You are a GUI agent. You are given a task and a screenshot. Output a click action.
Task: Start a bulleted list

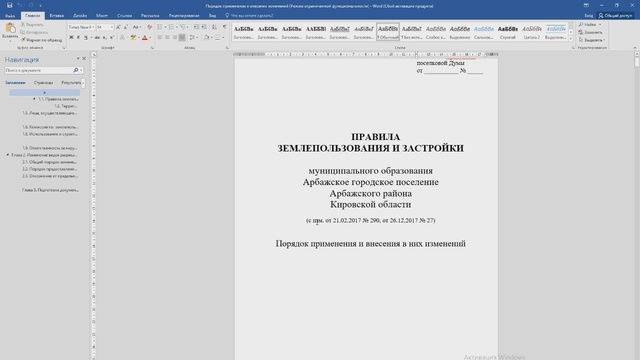[160, 27]
